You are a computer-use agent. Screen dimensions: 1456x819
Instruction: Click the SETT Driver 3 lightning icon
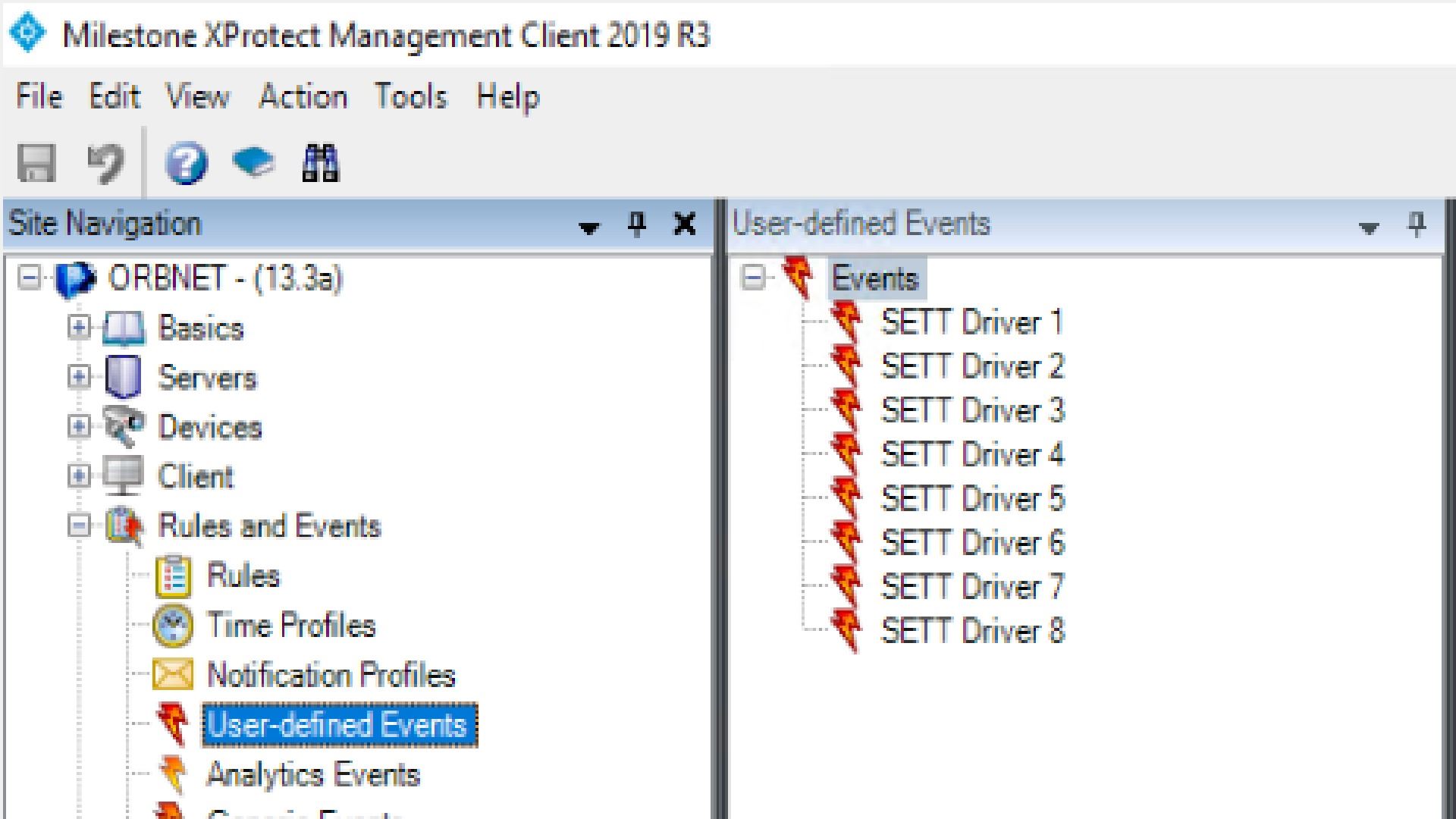point(846,410)
